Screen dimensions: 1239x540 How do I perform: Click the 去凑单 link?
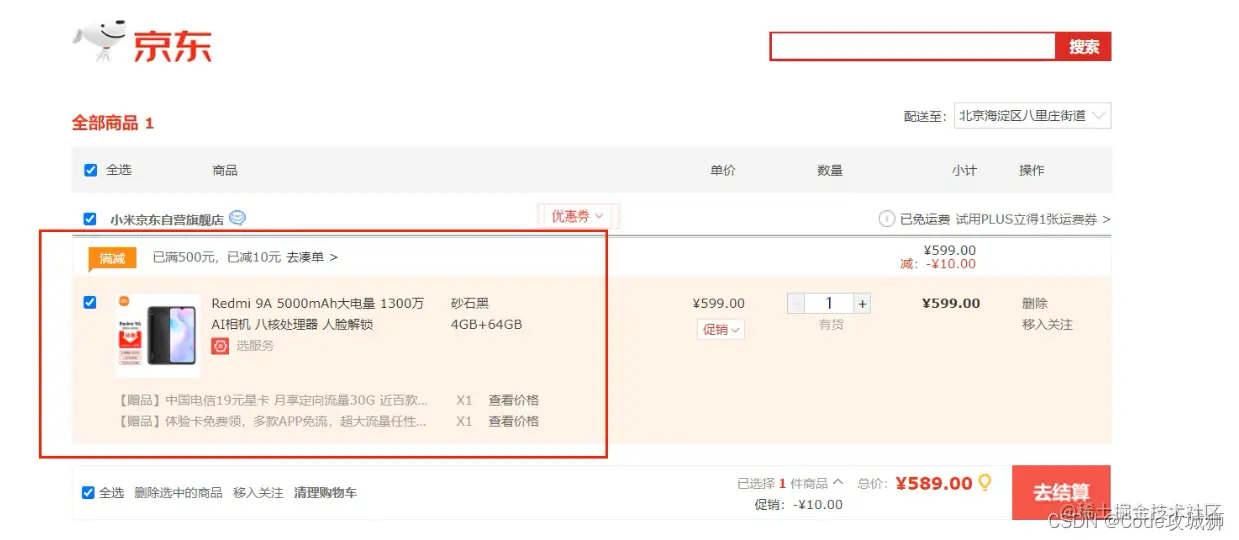tap(312, 257)
